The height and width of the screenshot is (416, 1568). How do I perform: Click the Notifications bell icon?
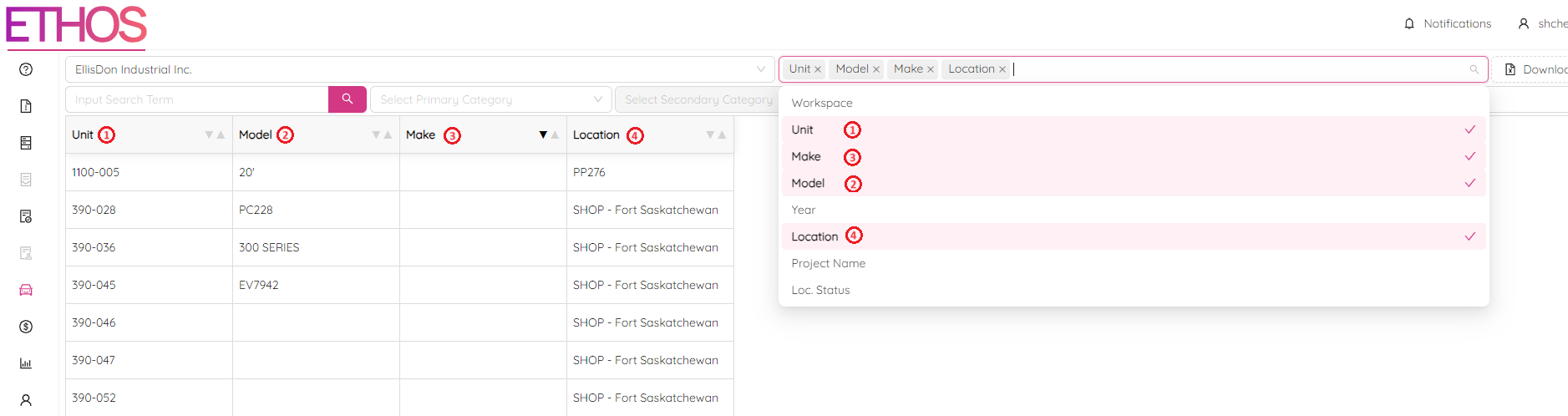pyautogui.click(x=1409, y=23)
